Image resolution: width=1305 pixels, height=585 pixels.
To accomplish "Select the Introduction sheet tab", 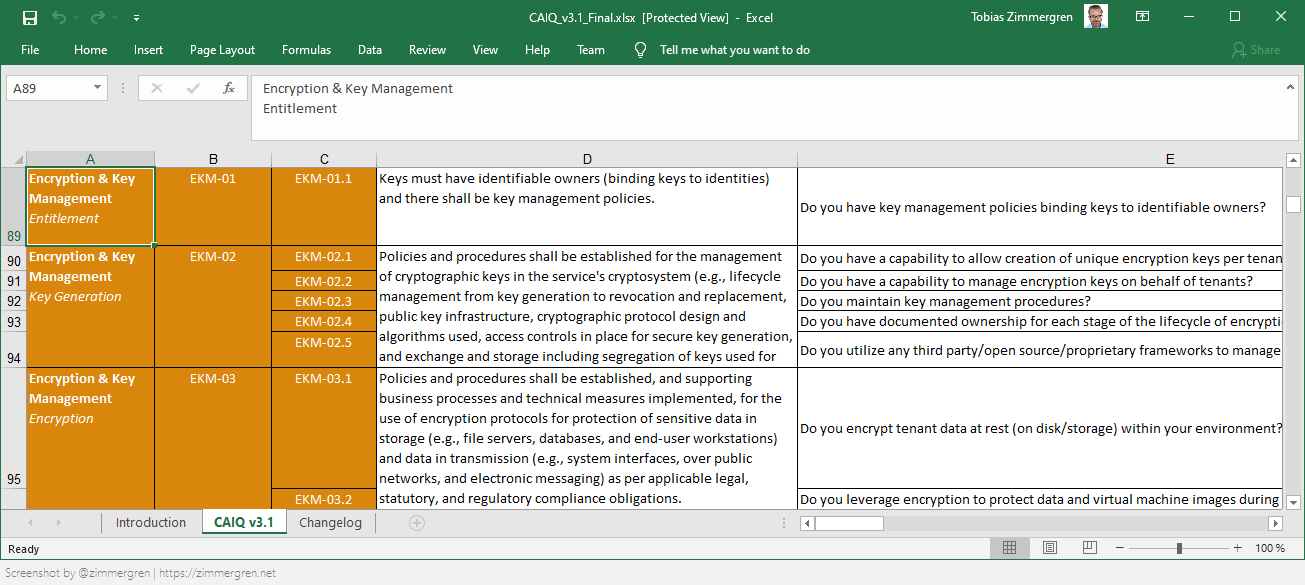I will (150, 521).
